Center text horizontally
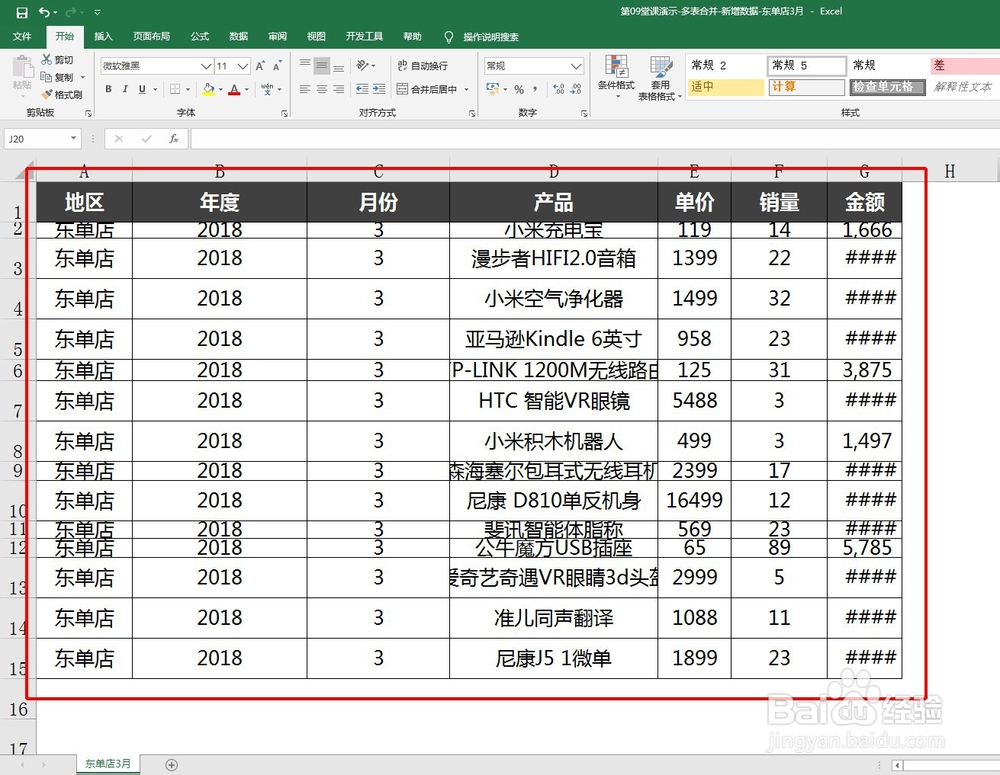The height and width of the screenshot is (775, 1000). pos(322,89)
